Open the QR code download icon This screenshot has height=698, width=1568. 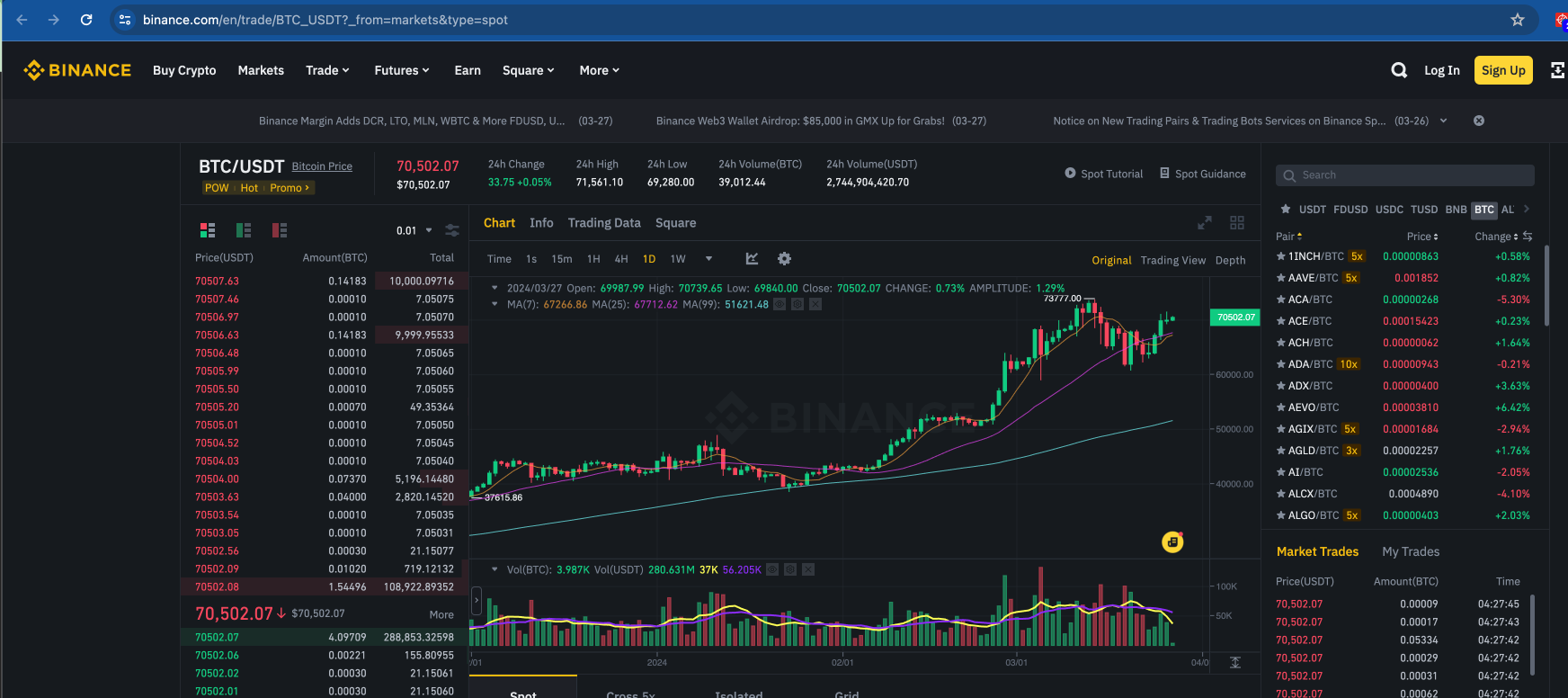(1558, 70)
